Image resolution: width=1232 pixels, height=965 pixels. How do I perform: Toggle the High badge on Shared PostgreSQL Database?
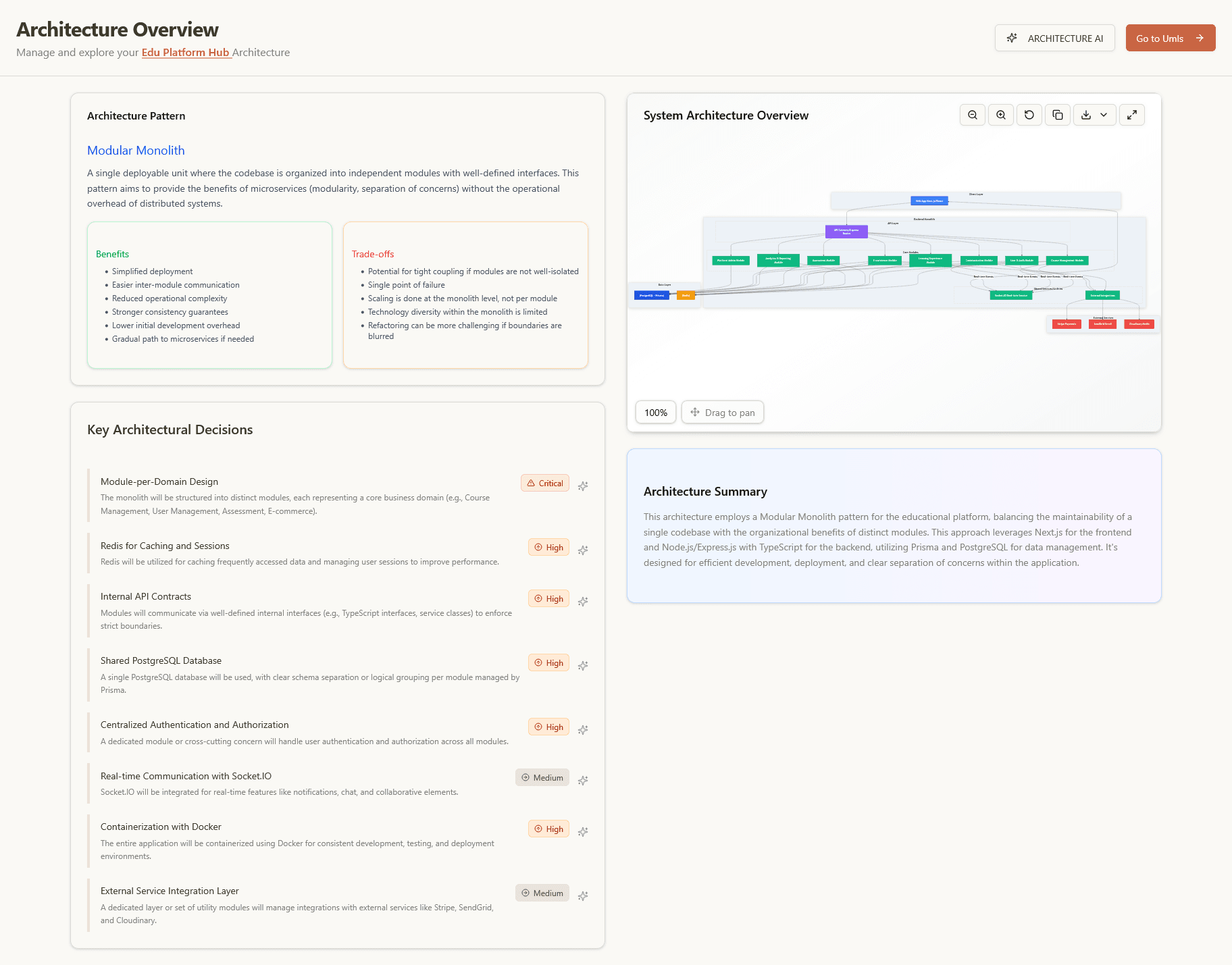548,662
